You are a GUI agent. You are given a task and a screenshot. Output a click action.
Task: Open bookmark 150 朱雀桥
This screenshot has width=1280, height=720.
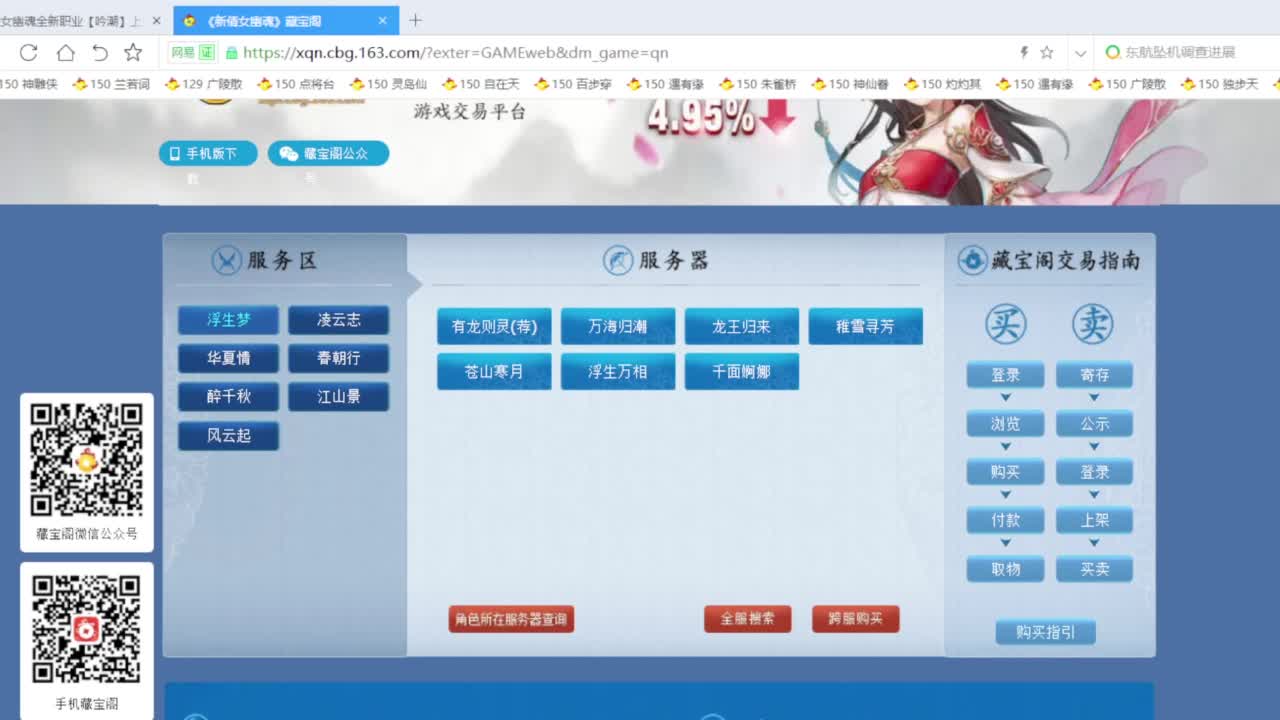point(758,84)
